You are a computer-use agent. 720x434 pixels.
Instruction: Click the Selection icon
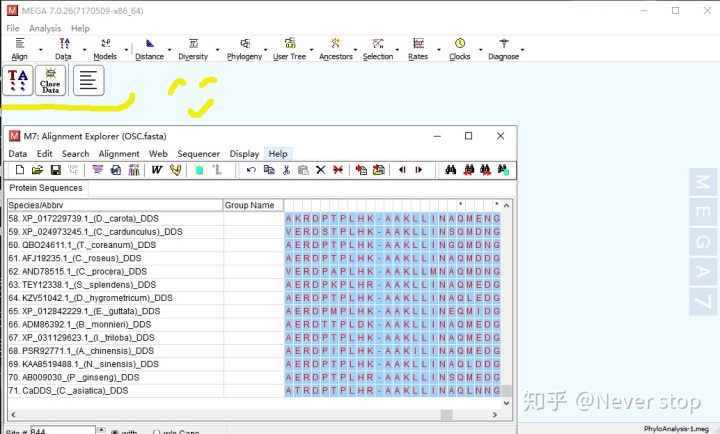(x=378, y=44)
